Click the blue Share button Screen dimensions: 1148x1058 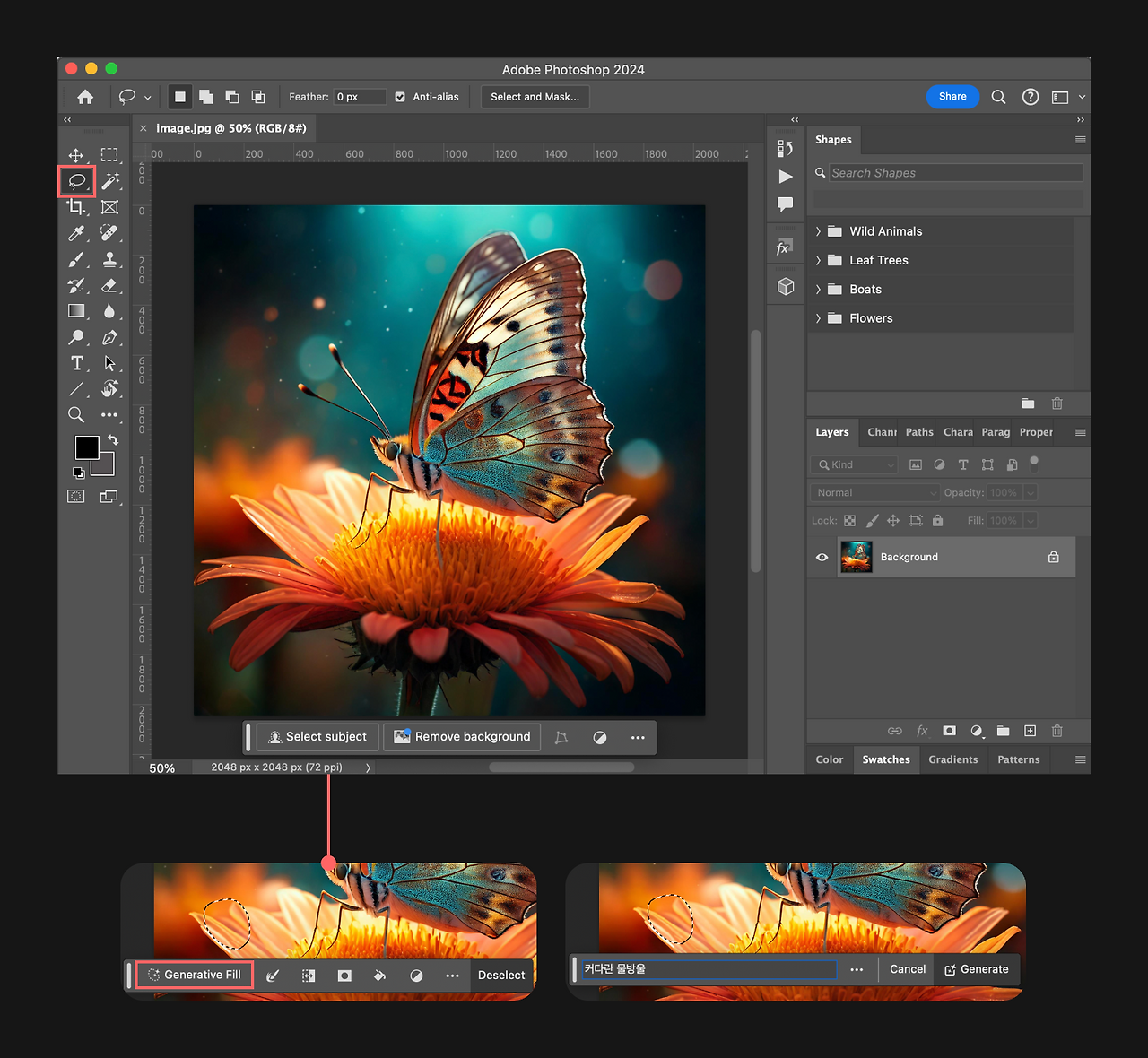click(952, 97)
